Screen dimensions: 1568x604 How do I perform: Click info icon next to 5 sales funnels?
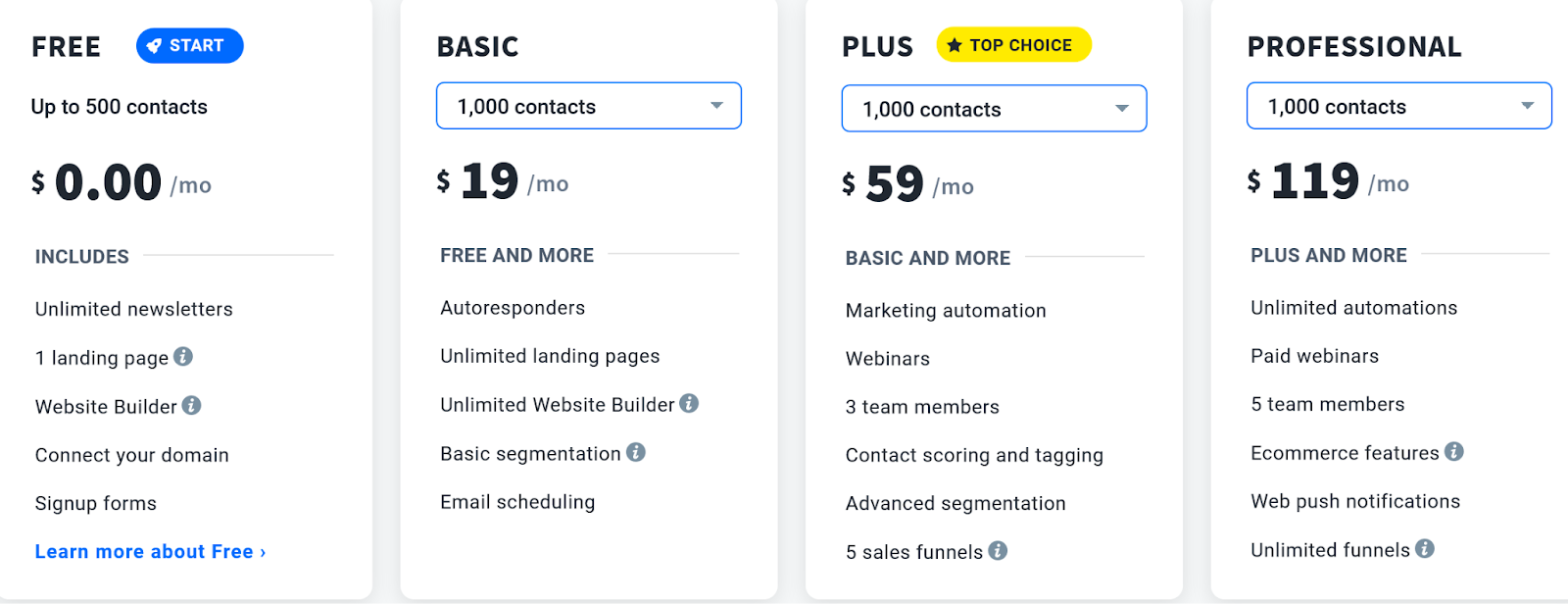point(998,550)
